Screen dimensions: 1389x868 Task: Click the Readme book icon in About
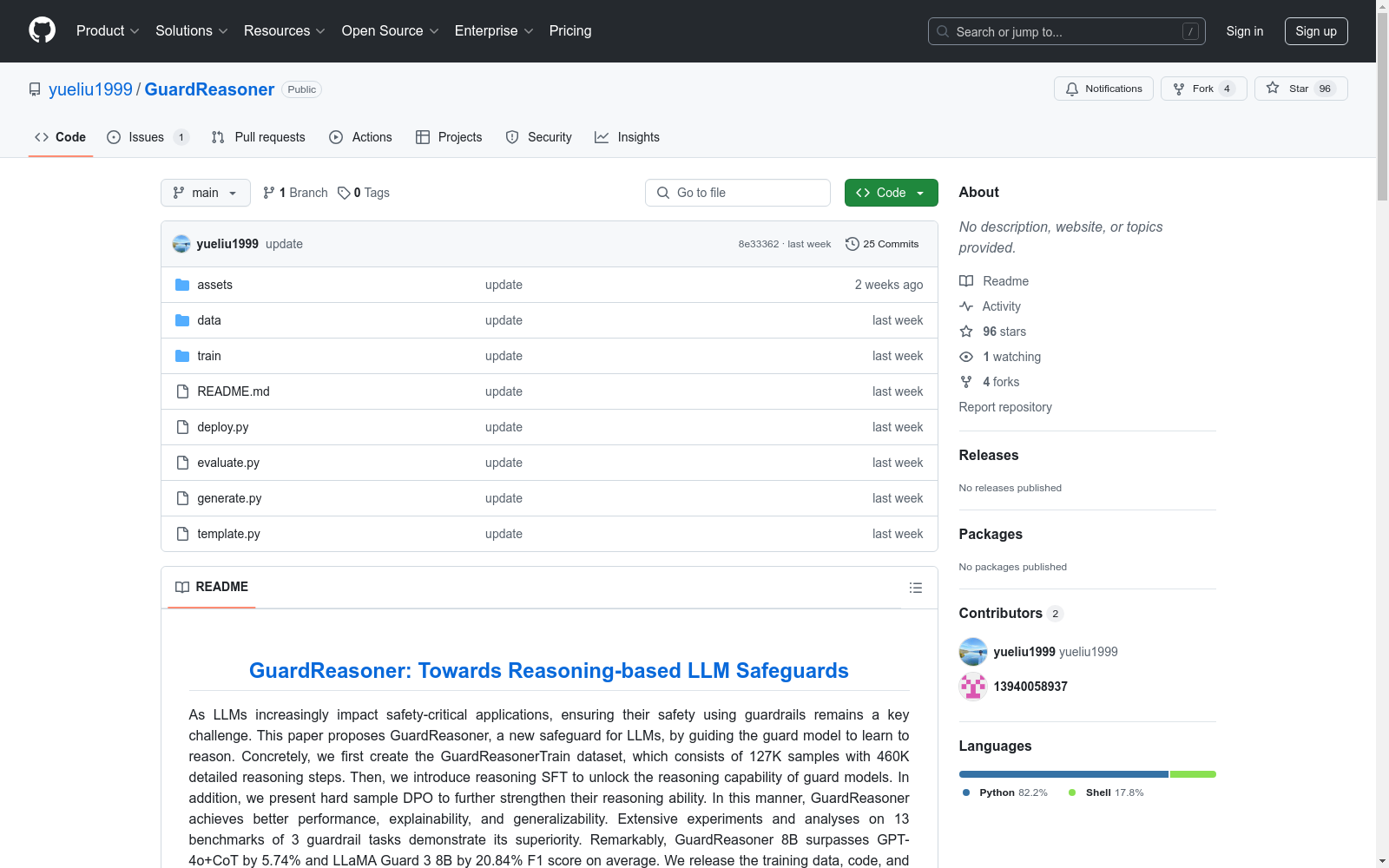[966, 281]
